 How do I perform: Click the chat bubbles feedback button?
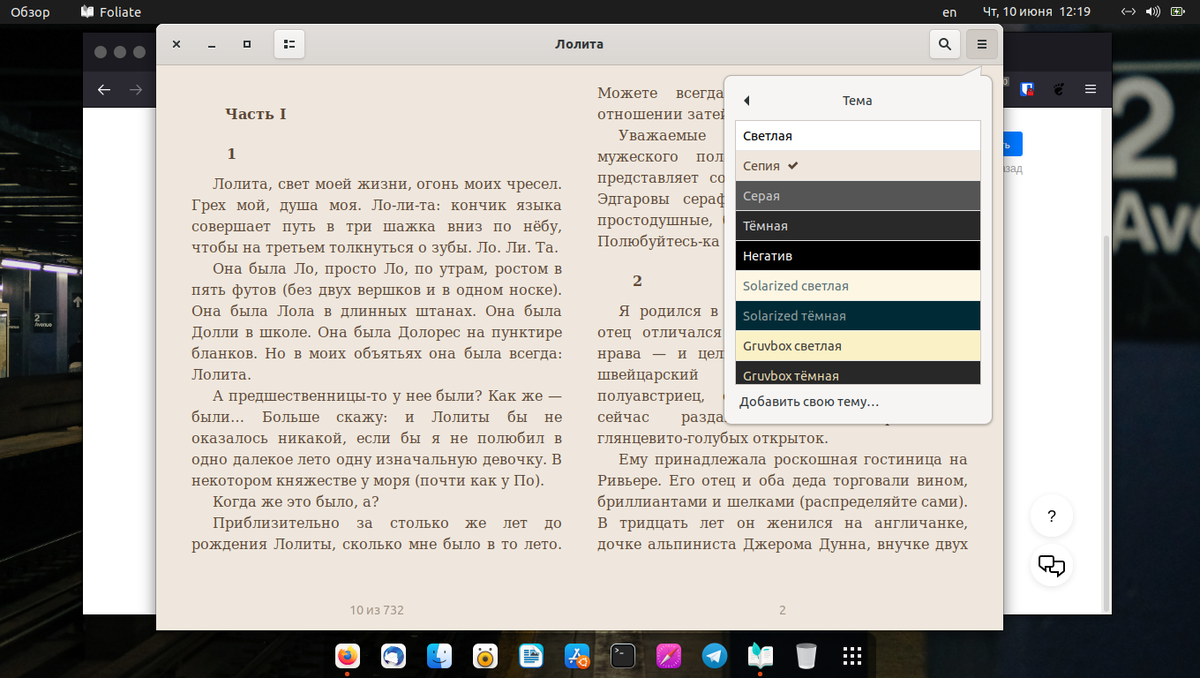tap(1051, 566)
